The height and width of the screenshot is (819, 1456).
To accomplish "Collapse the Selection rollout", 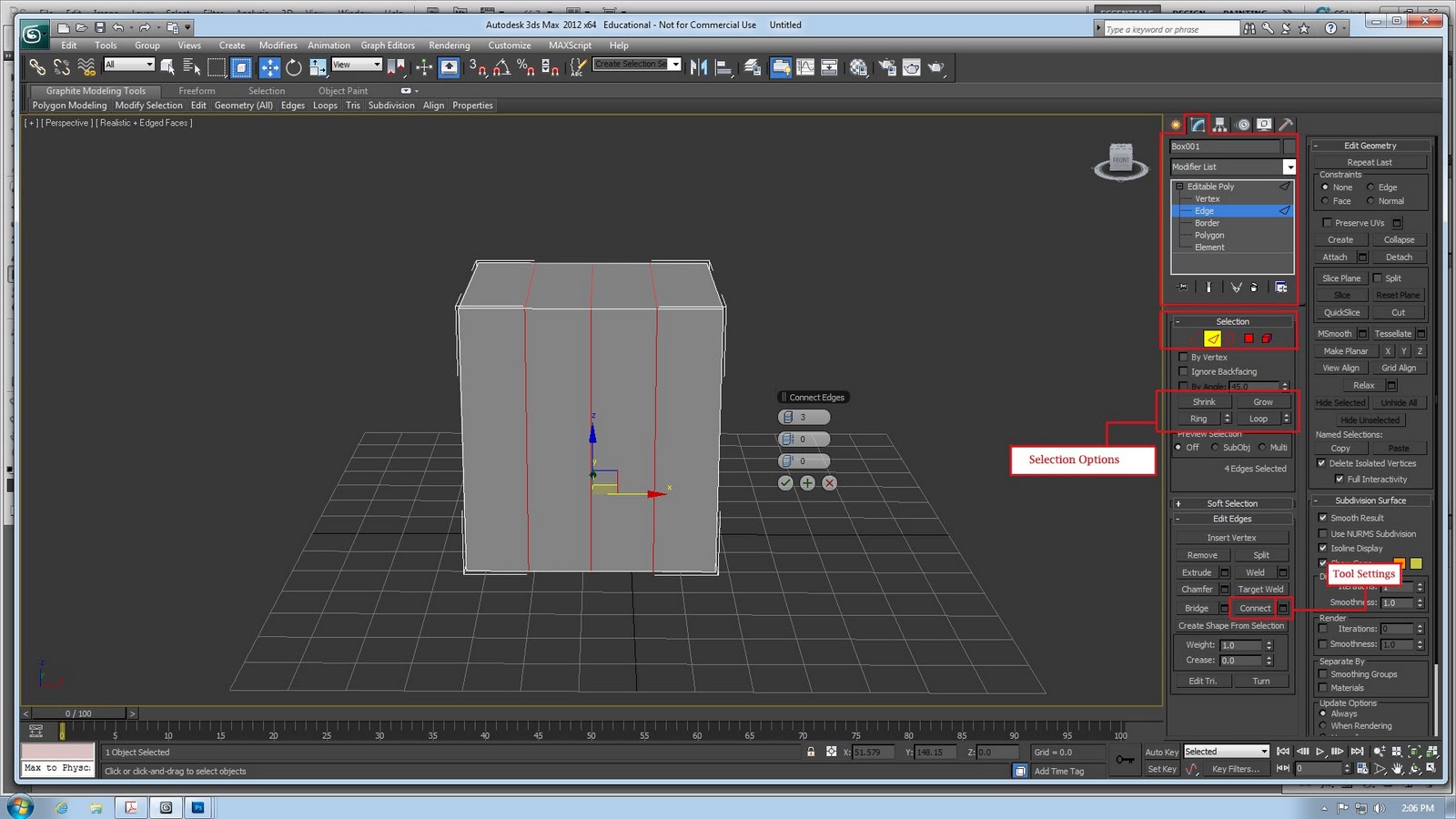I will point(1178,322).
